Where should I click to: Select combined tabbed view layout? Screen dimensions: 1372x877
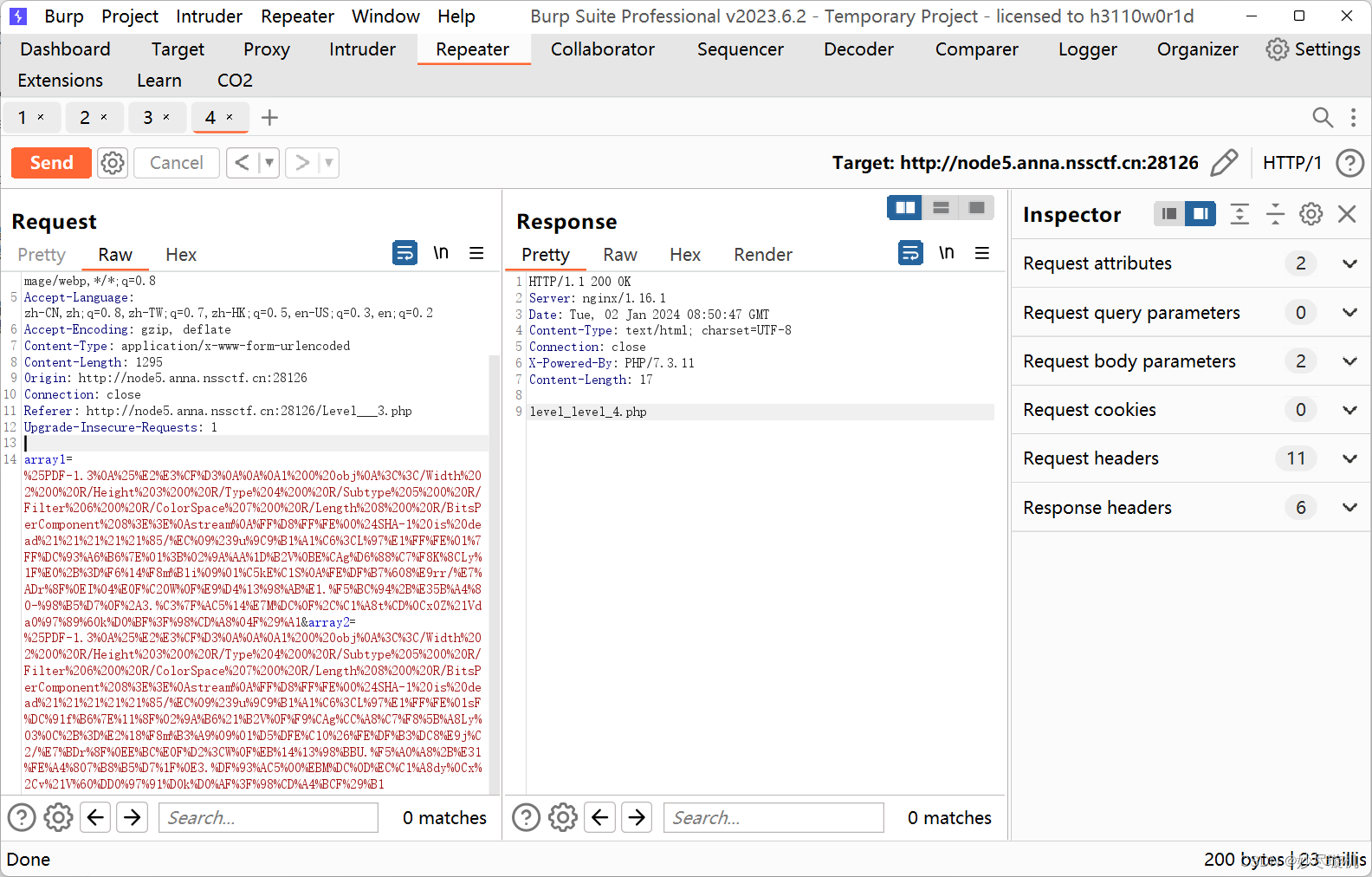pos(977,208)
